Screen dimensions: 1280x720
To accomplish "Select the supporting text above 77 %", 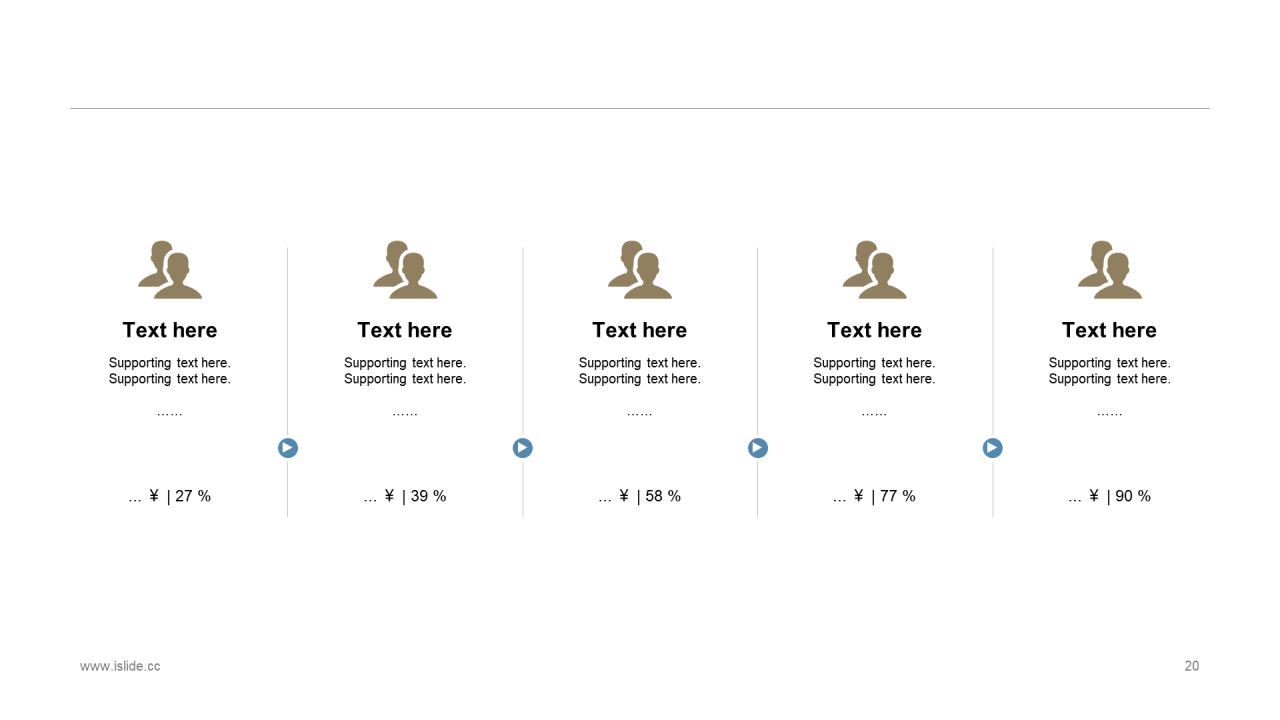I will click(x=874, y=371).
